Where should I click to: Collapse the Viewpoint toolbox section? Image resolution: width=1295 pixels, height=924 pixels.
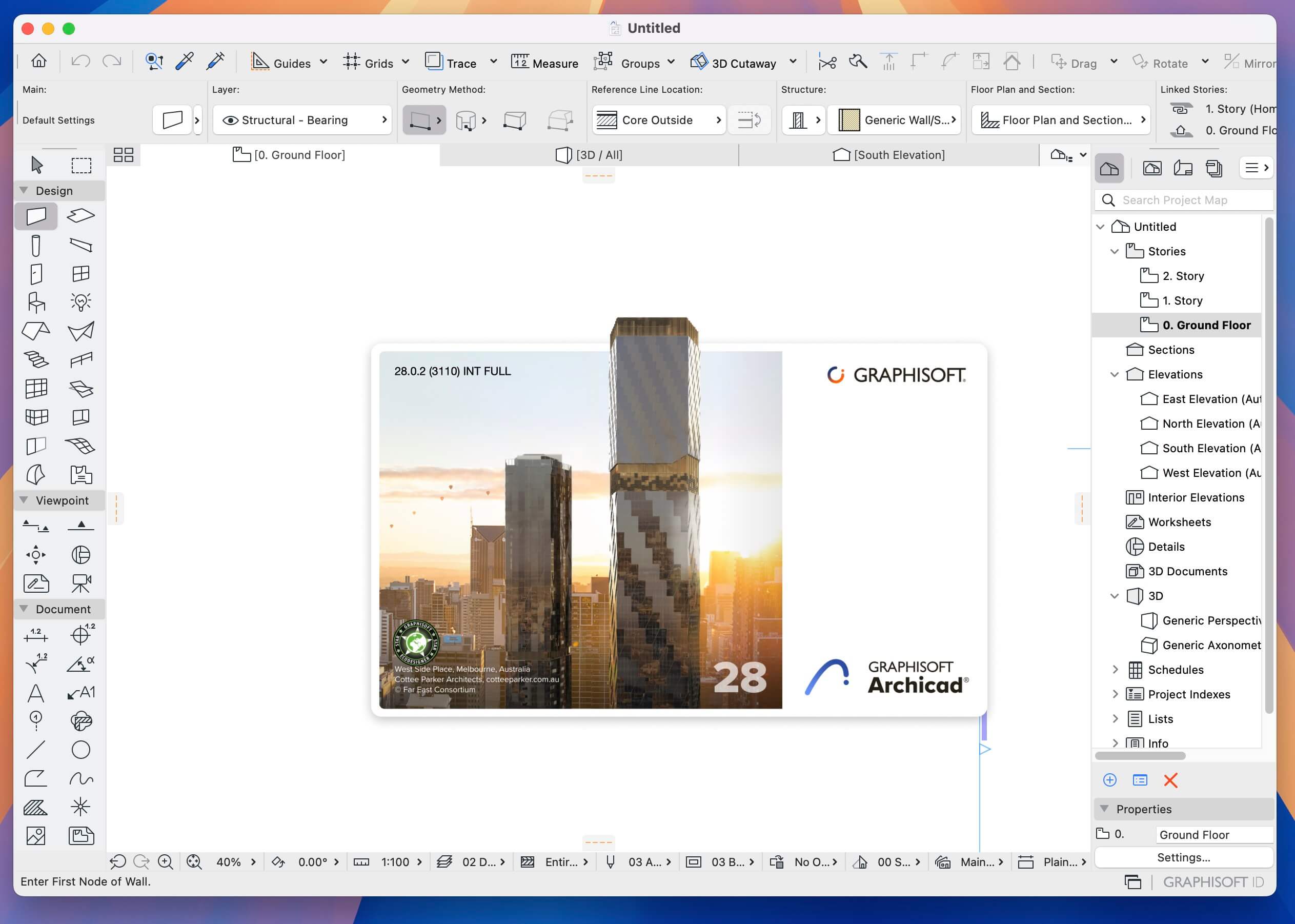coord(24,500)
